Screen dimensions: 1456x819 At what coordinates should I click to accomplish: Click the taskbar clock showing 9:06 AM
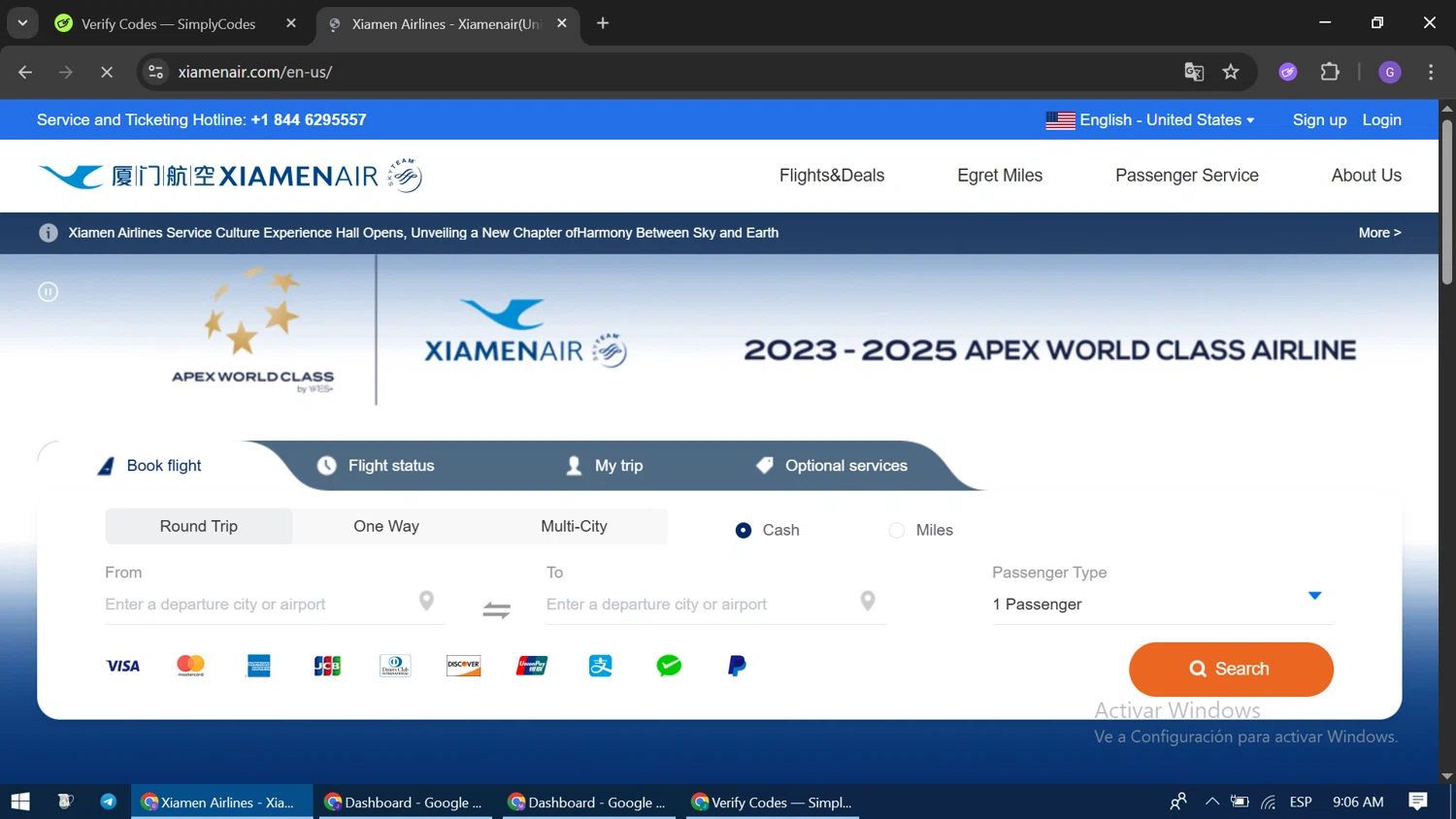(1358, 802)
